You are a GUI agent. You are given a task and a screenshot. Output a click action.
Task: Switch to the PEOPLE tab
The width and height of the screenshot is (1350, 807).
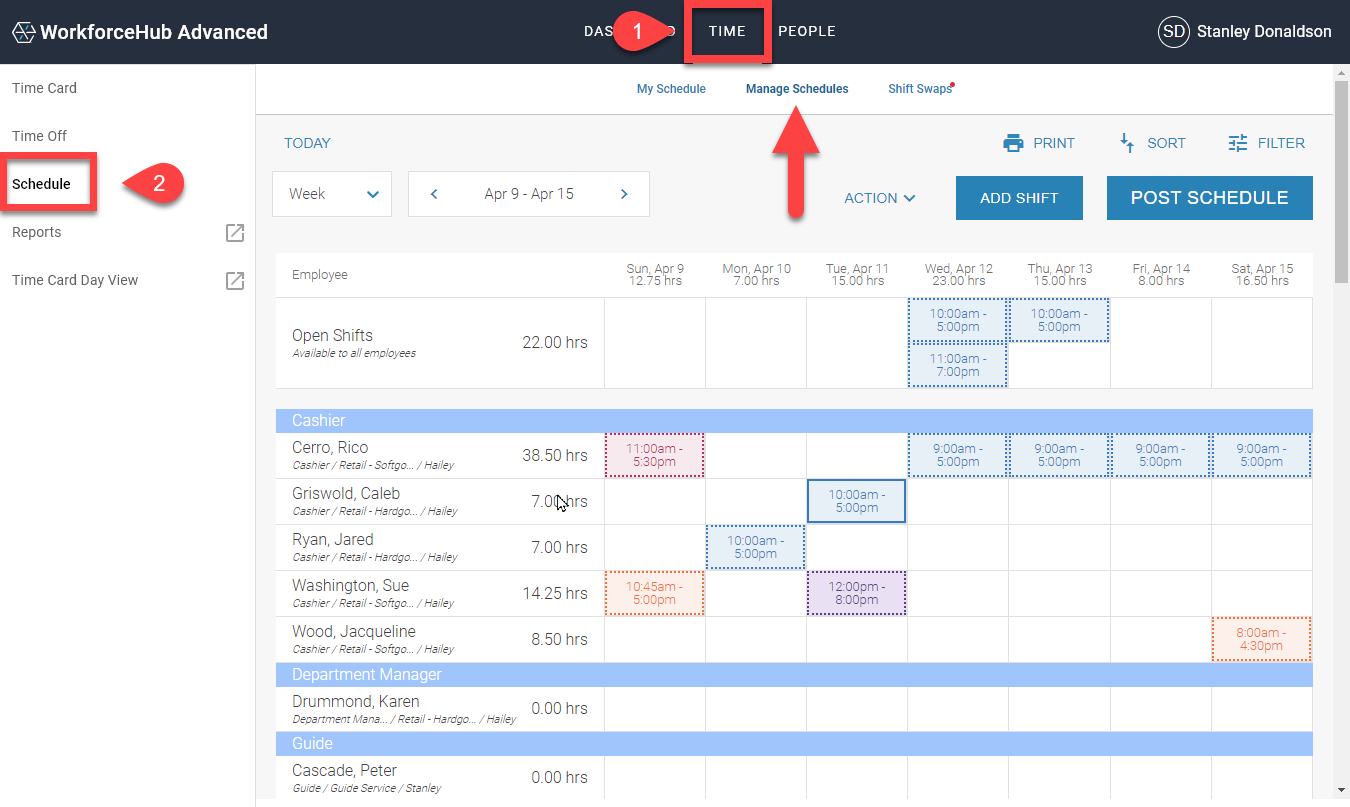pos(806,31)
